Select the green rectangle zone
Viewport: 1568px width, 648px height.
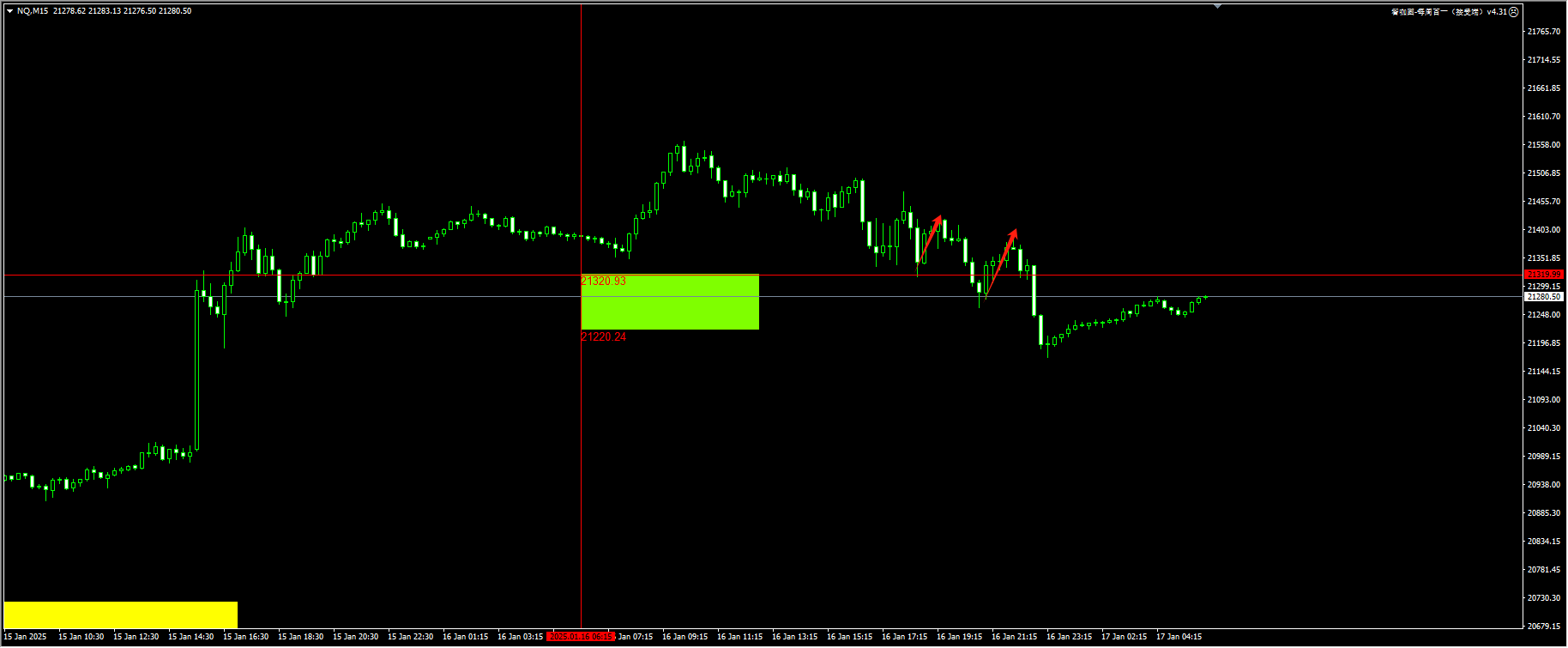pyautogui.click(x=669, y=302)
